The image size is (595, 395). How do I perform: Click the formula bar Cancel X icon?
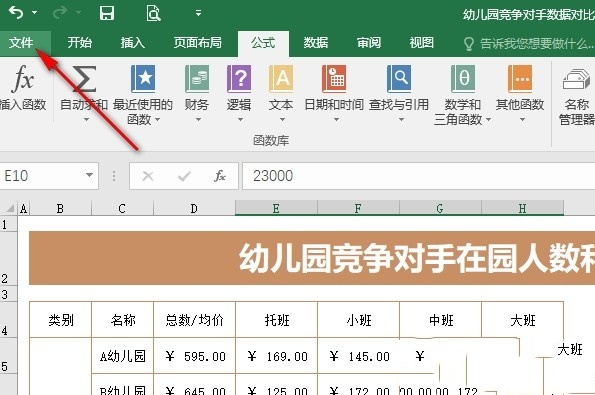[x=148, y=176]
